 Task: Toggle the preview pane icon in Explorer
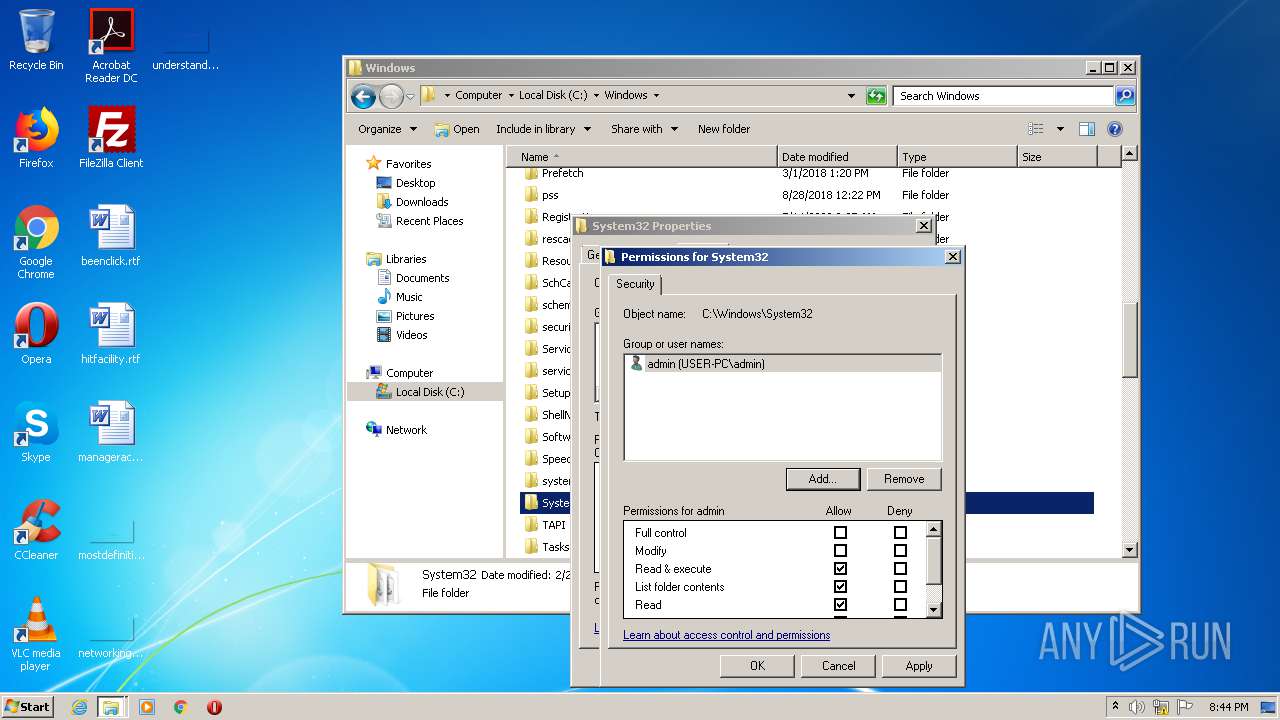click(x=1087, y=129)
